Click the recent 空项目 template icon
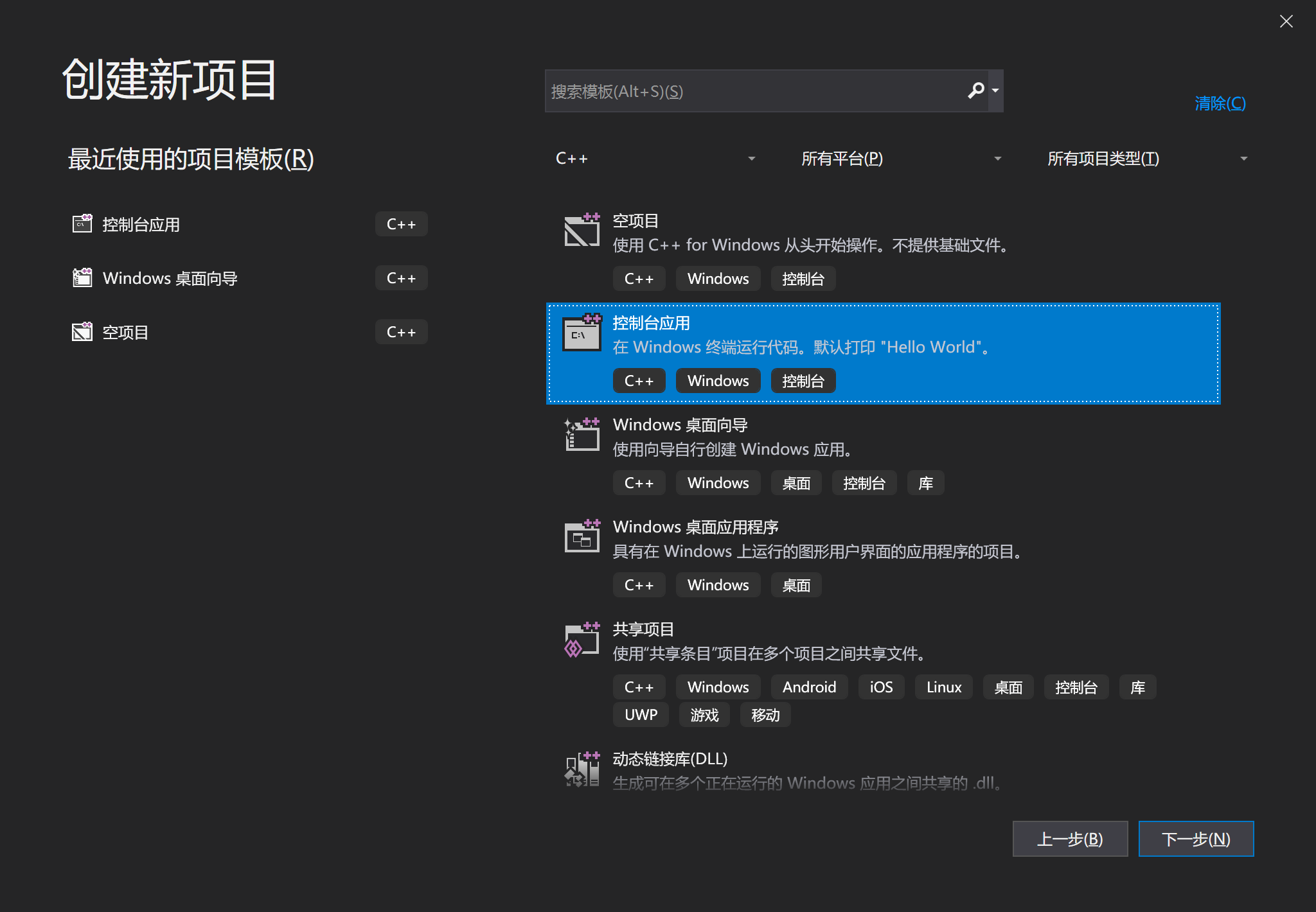 click(82, 331)
